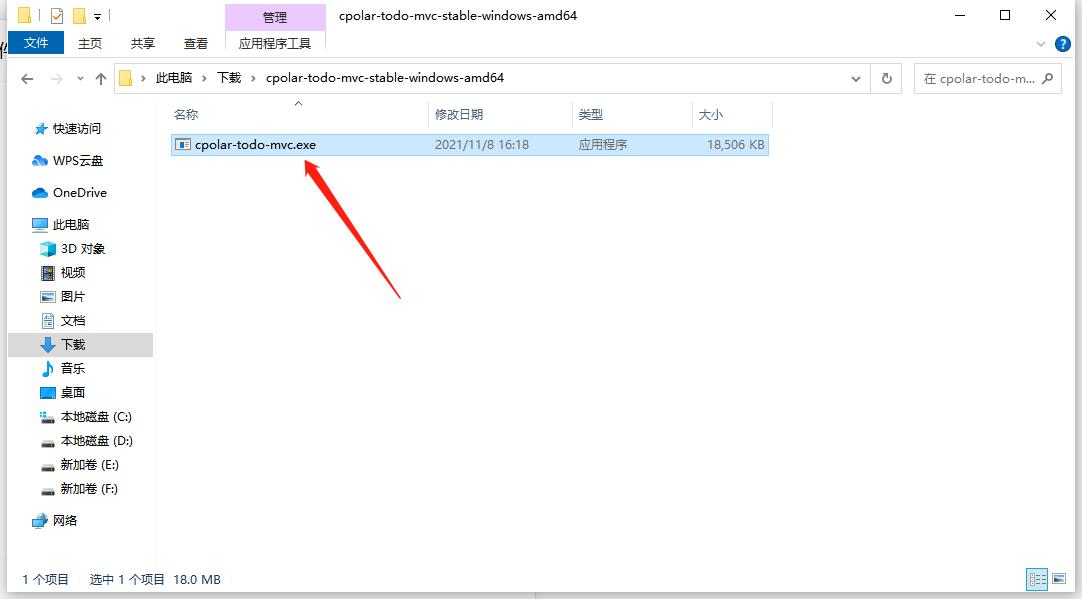Open recent locations dropdown arrow
The width and height of the screenshot is (1082, 599).
[80, 79]
